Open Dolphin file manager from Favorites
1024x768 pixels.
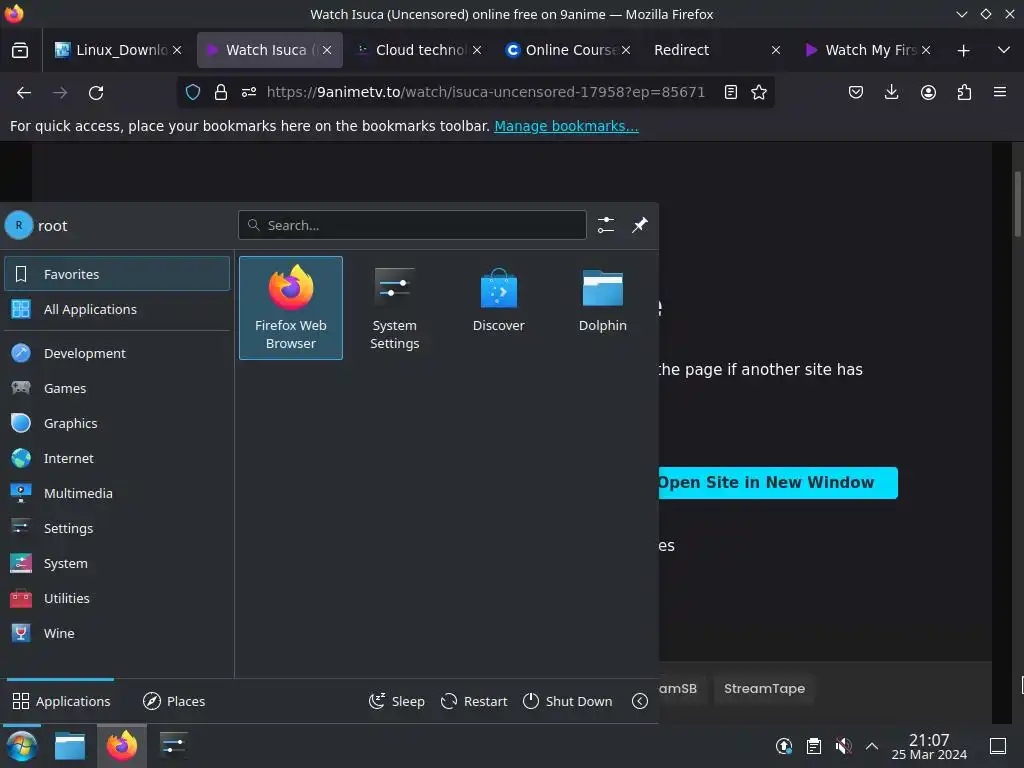602,308
